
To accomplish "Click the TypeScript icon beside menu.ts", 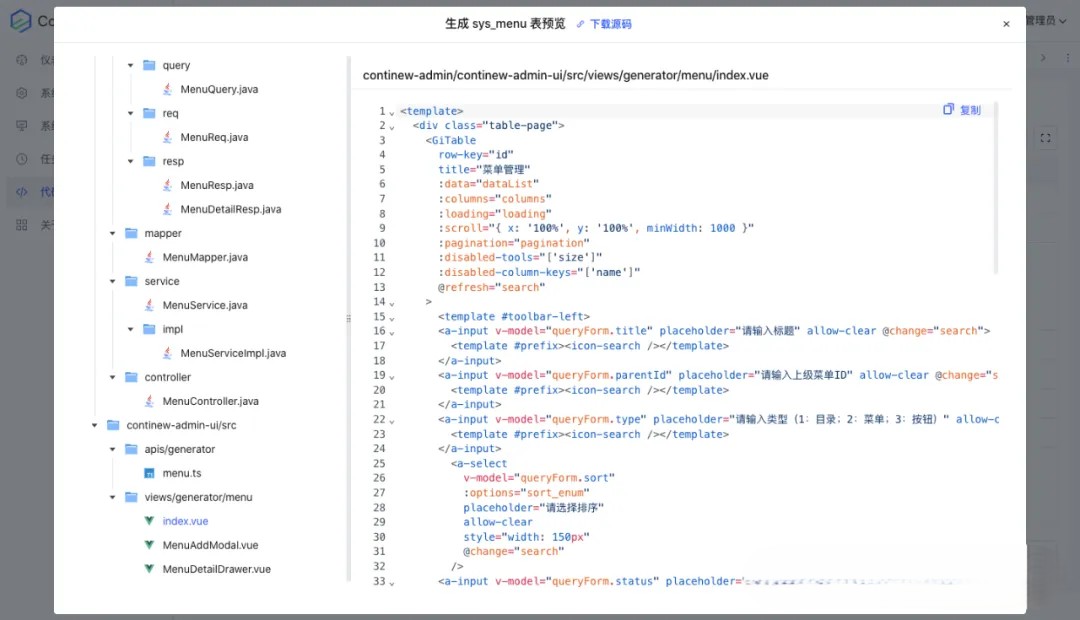I will (150, 473).
